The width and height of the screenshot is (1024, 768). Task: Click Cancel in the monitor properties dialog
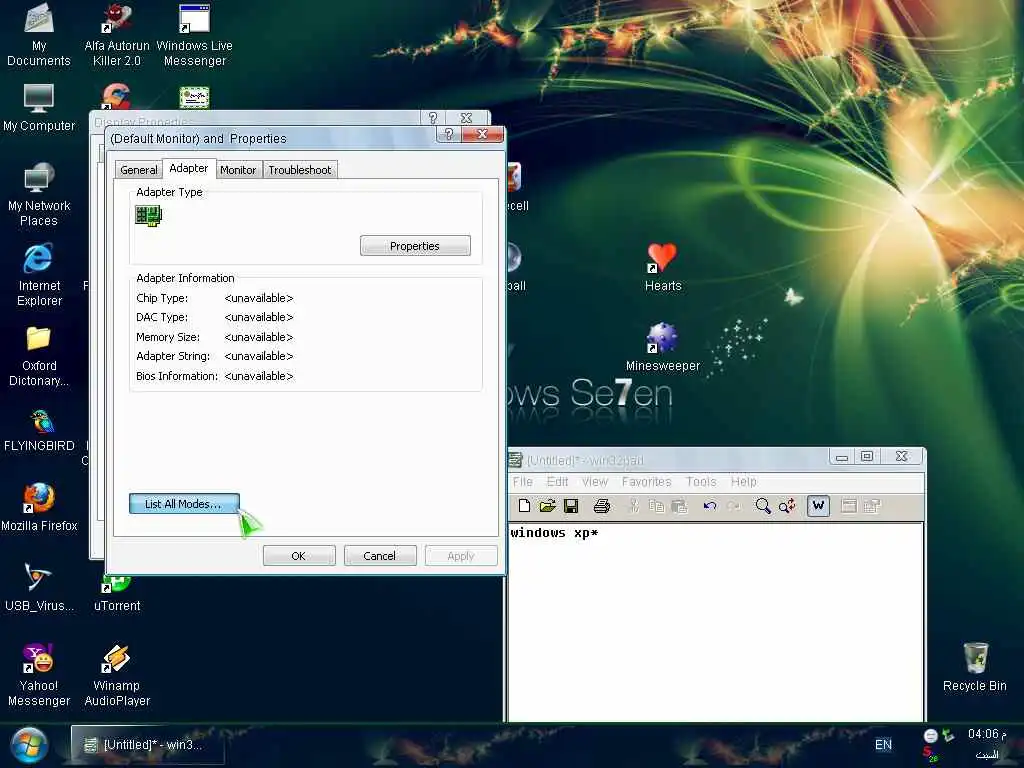point(379,556)
